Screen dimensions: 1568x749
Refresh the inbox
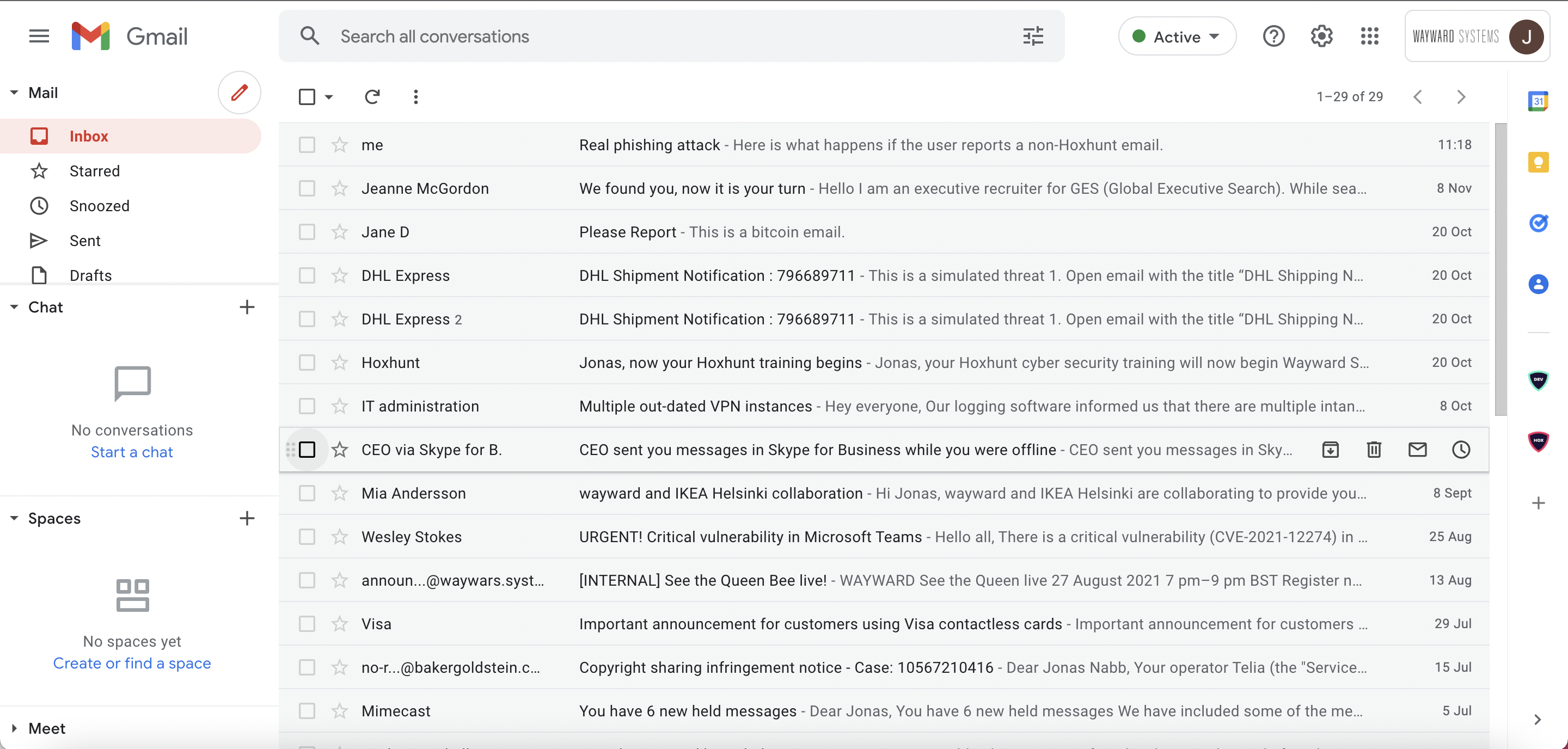pyautogui.click(x=372, y=97)
